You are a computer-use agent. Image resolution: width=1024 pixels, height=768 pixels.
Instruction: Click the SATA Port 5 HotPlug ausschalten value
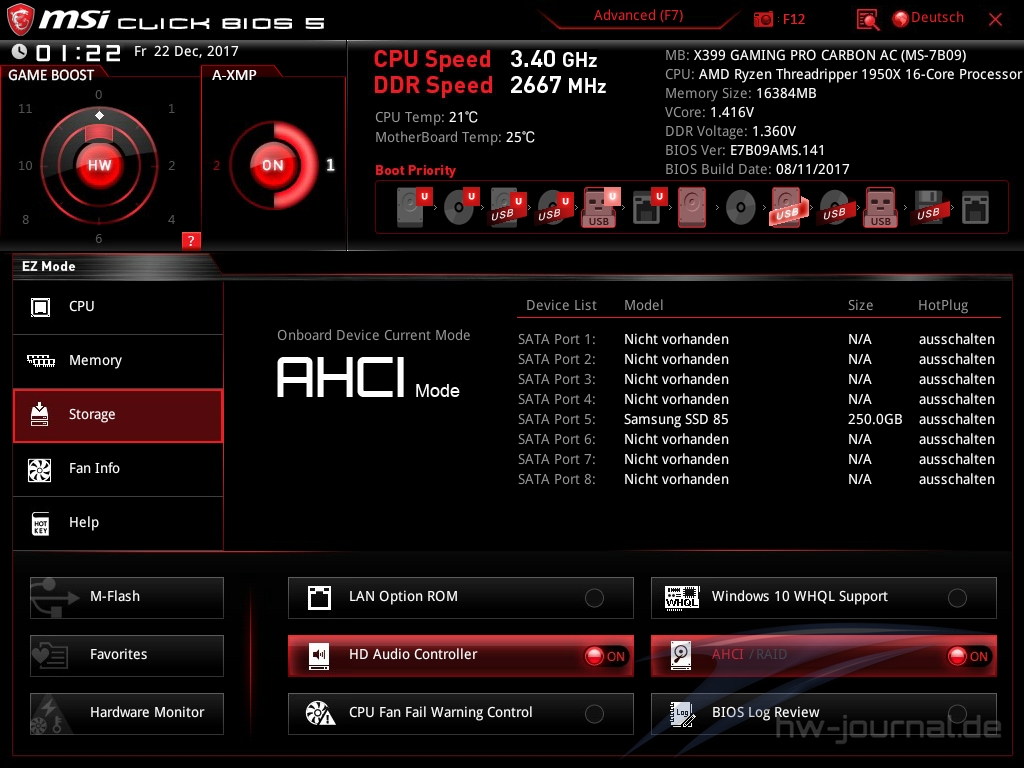coord(957,419)
